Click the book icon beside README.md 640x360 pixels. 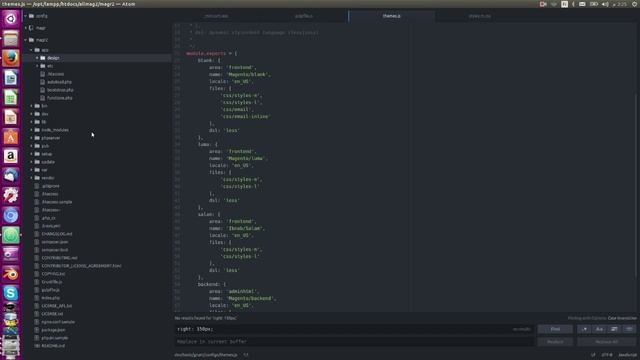[37, 346]
